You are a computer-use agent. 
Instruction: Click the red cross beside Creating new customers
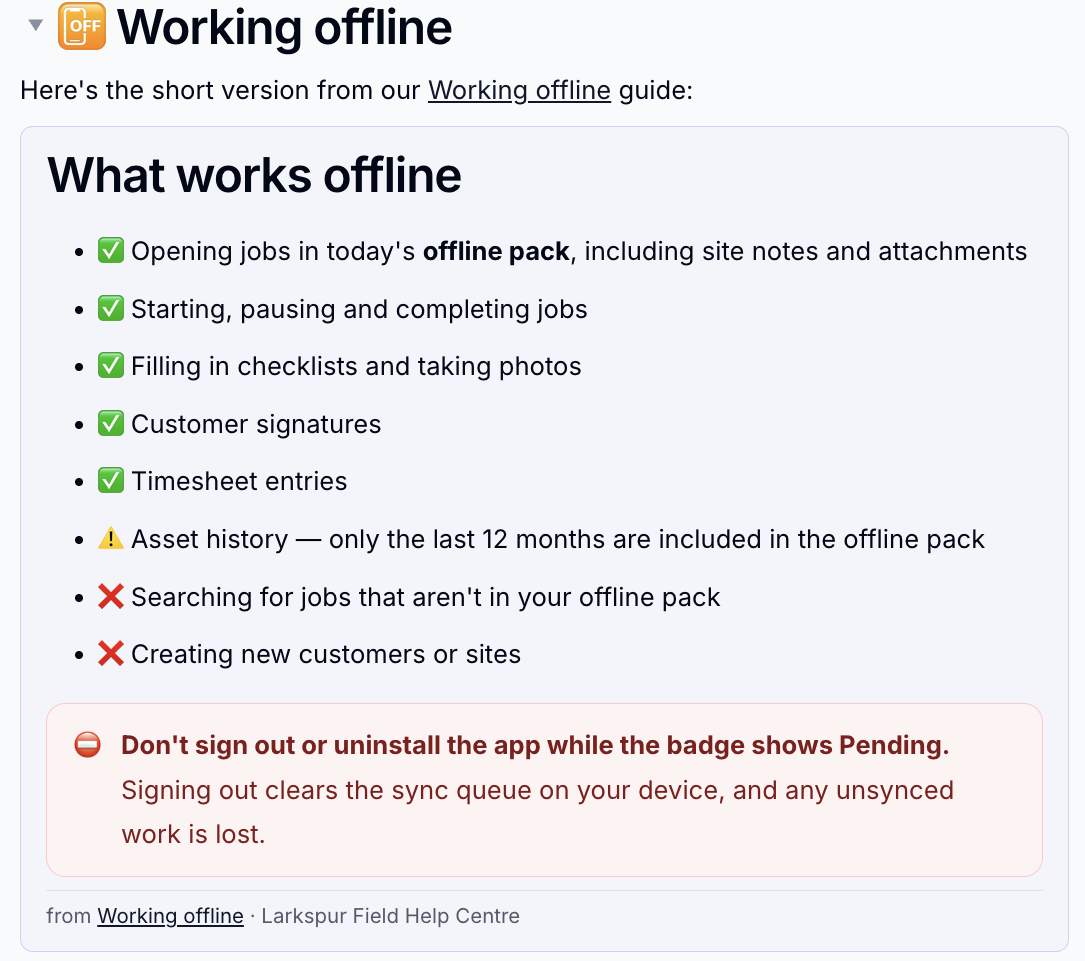tap(111, 654)
